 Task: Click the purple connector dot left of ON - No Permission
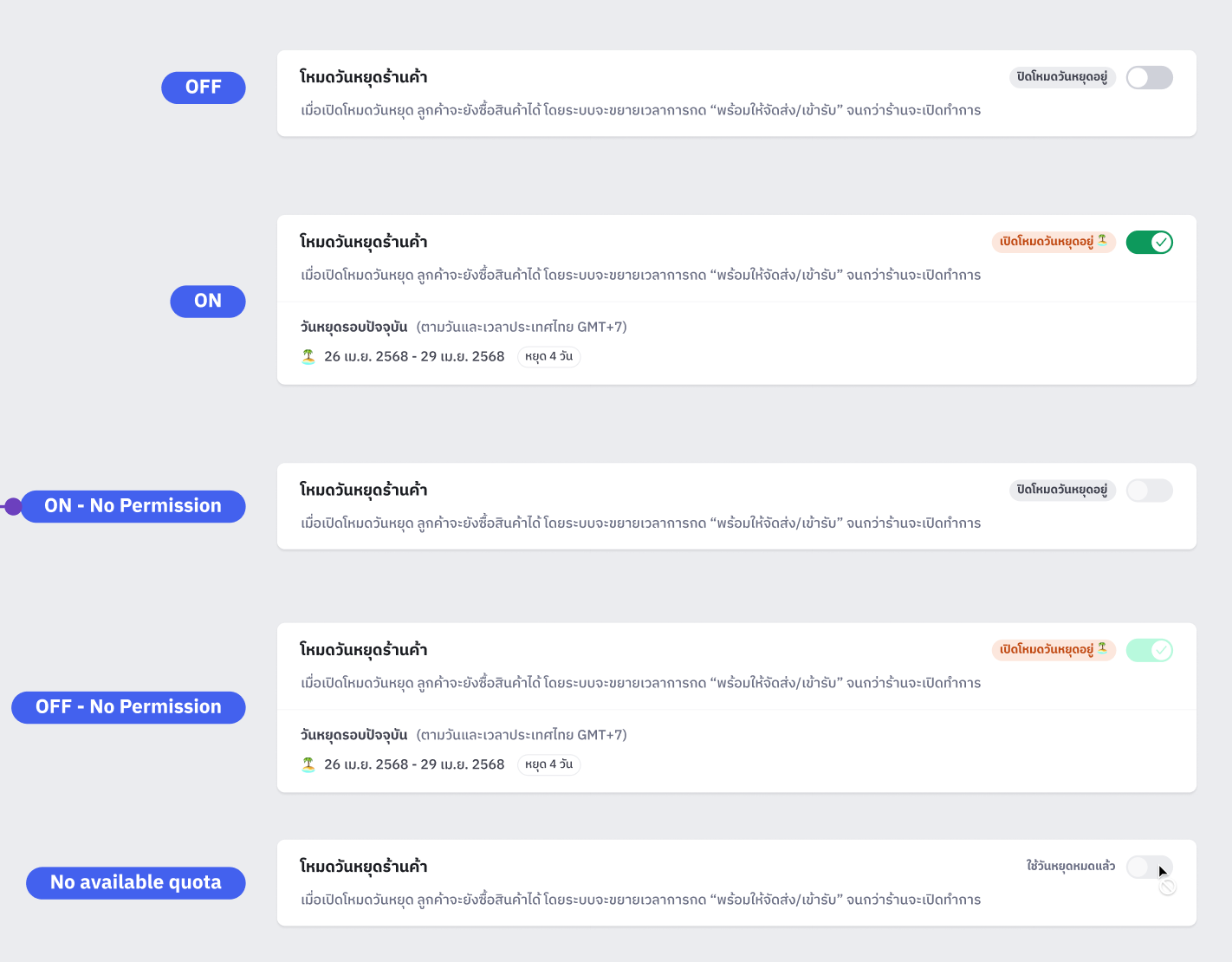tap(13, 506)
